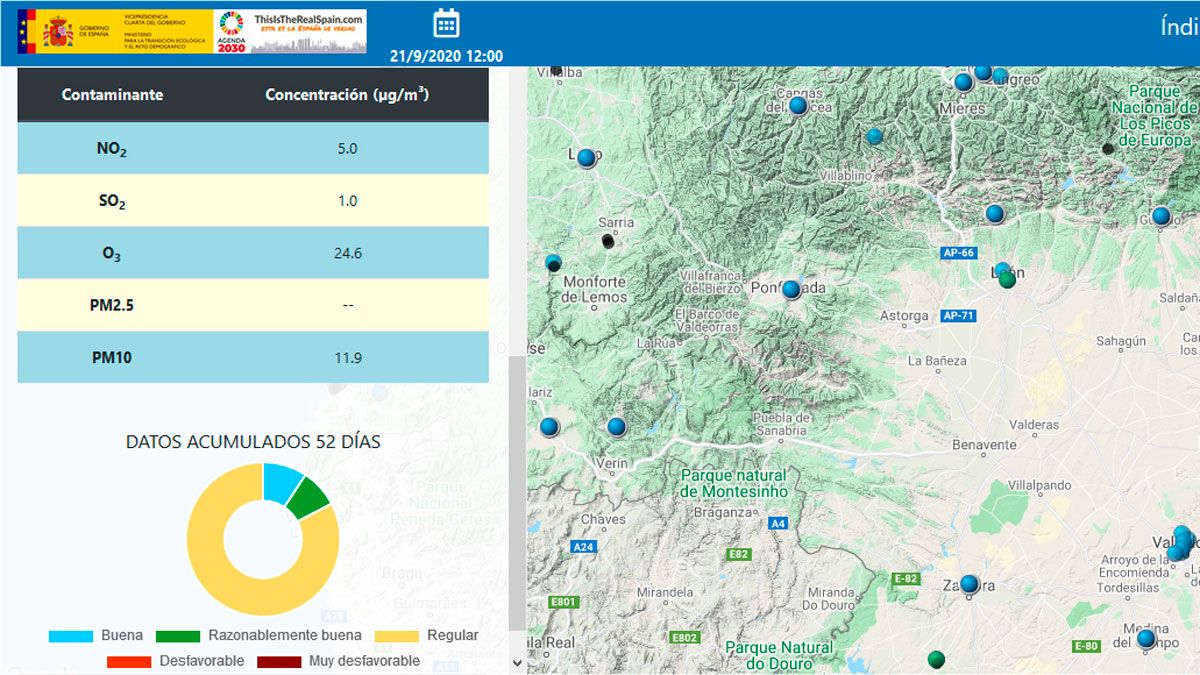Image resolution: width=1200 pixels, height=675 pixels.
Task: Select the blue marker east of Villablino
Action: [875, 136]
